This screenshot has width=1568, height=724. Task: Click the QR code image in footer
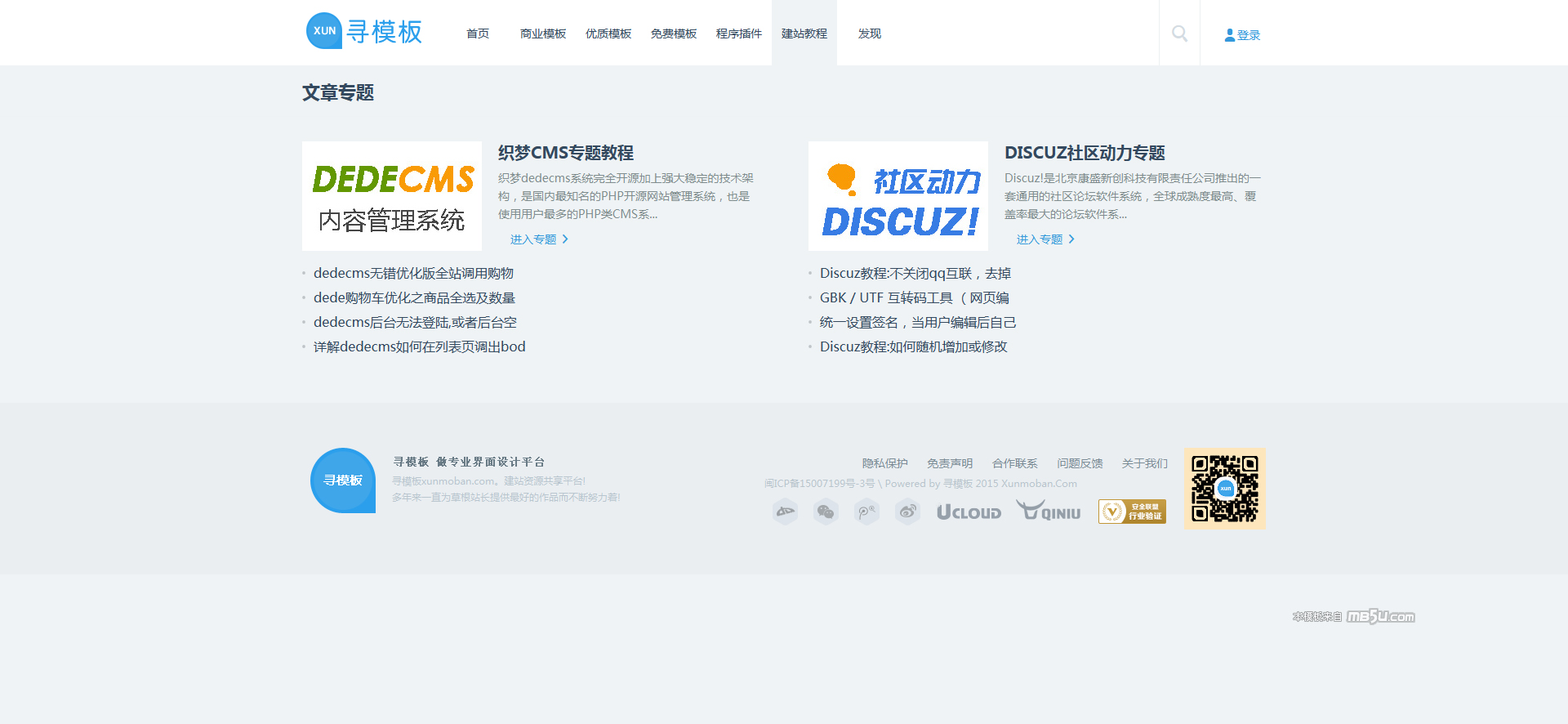[1224, 488]
